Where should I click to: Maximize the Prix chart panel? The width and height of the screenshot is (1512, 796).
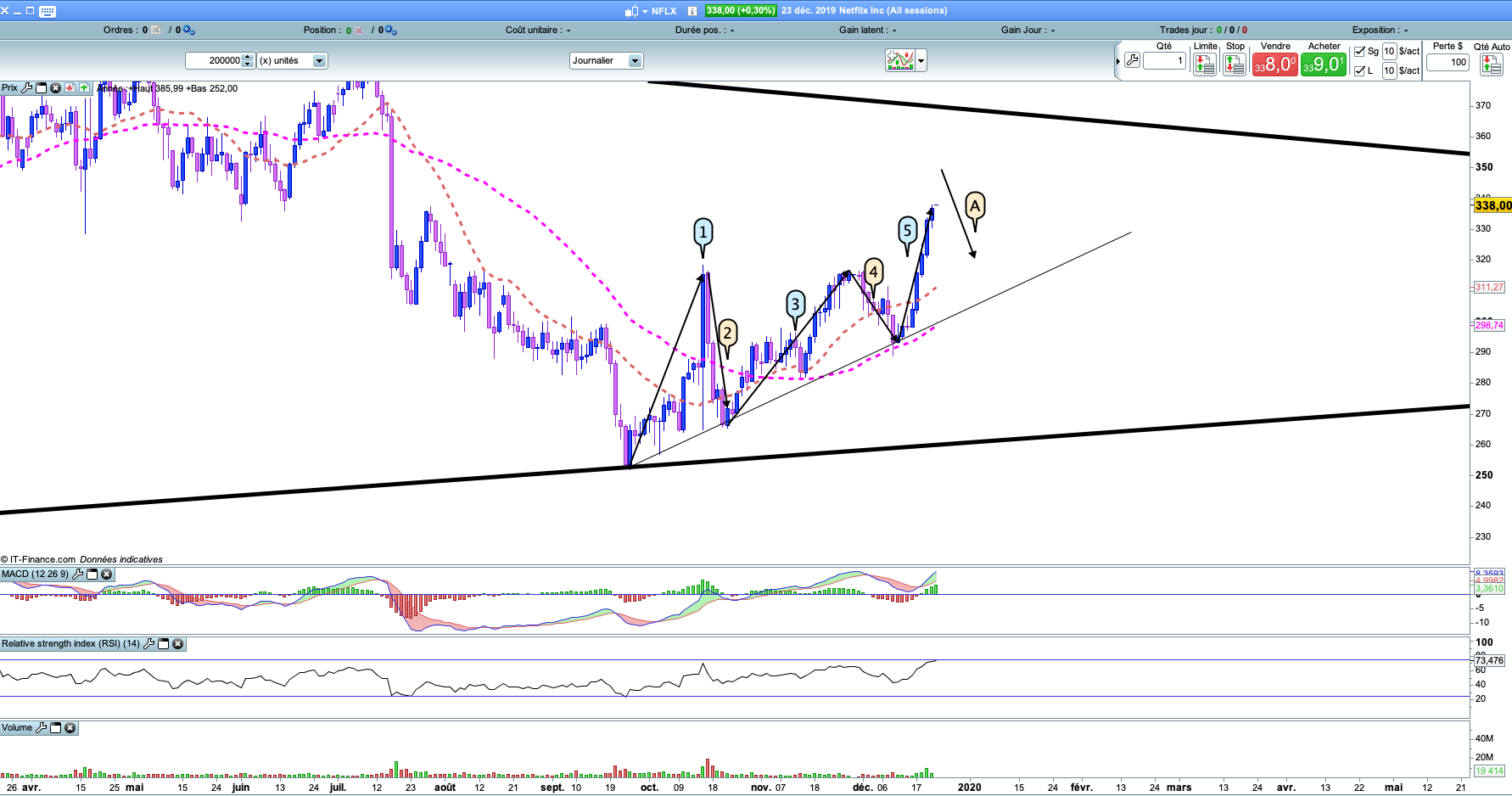coord(41,88)
